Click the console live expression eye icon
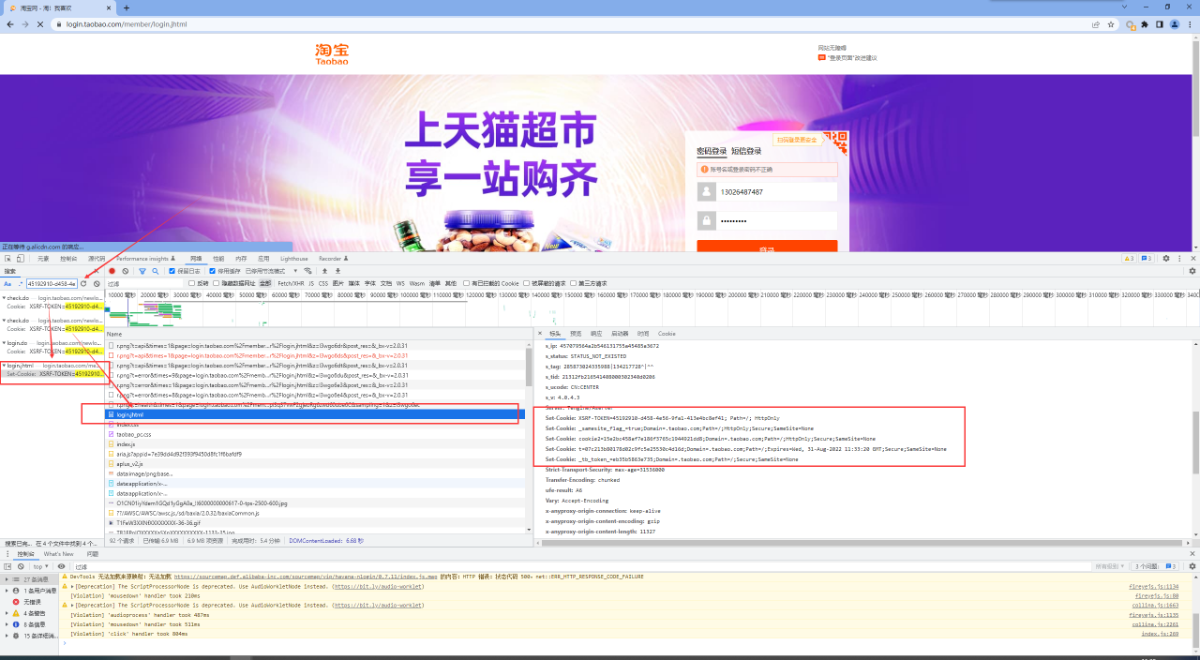 coord(61,566)
